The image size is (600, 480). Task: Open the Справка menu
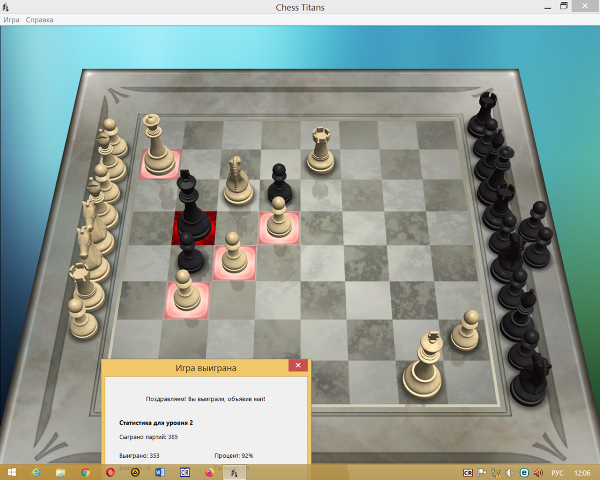(40, 20)
